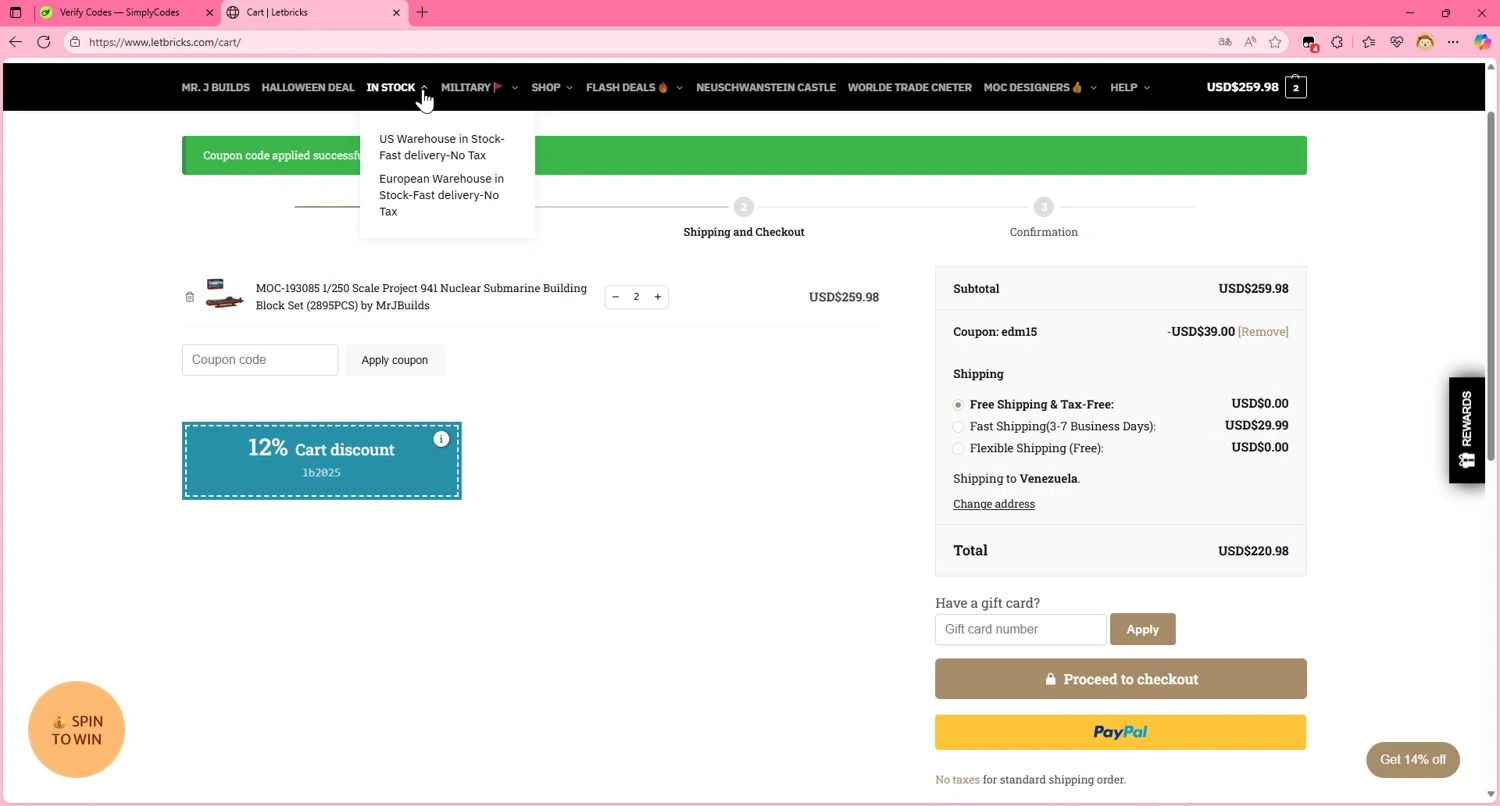Open the Favorites list icon
The height and width of the screenshot is (806, 1500).
(1368, 42)
